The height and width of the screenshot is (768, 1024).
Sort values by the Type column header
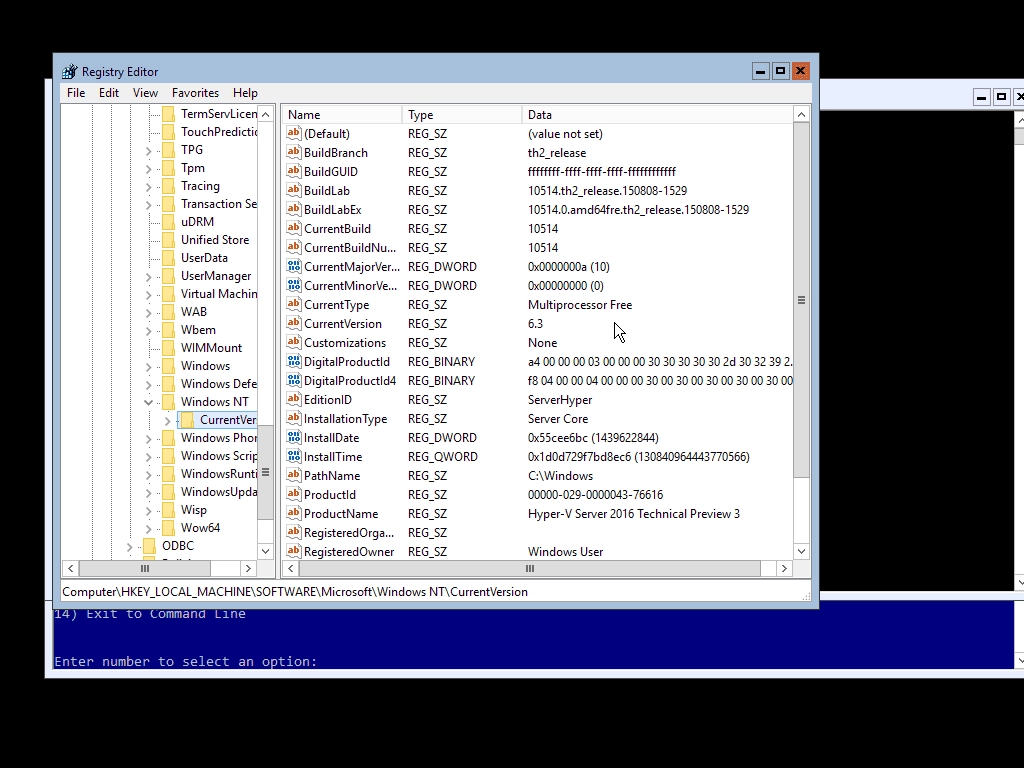click(462, 114)
